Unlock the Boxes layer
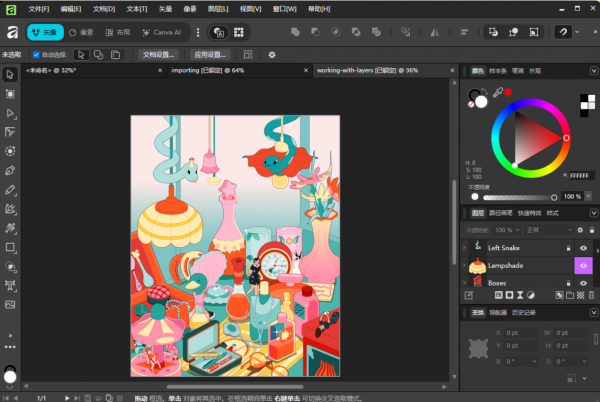 [x=568, y=283]
